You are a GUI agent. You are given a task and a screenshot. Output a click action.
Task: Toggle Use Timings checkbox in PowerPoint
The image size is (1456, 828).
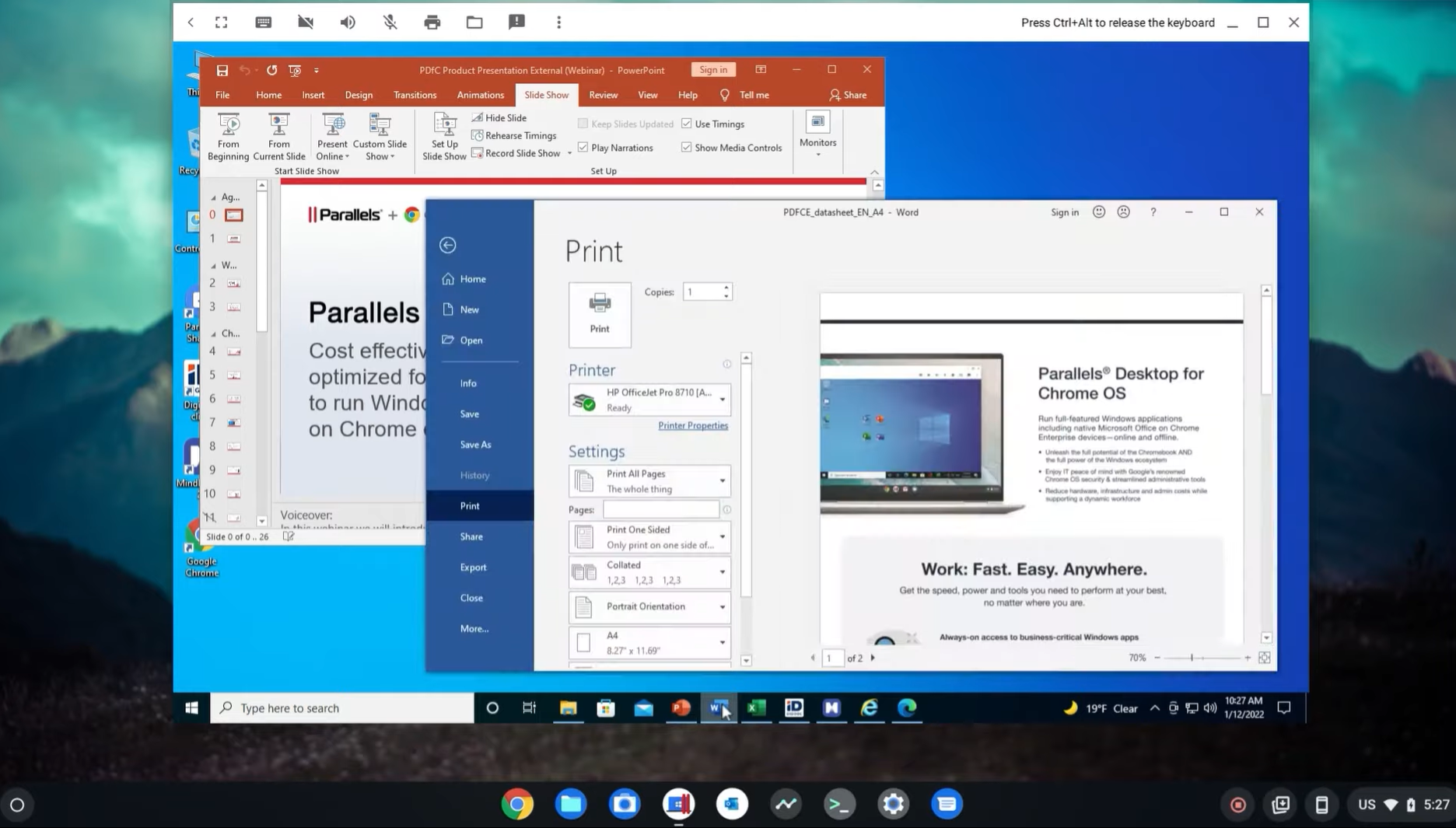(686, 124)
